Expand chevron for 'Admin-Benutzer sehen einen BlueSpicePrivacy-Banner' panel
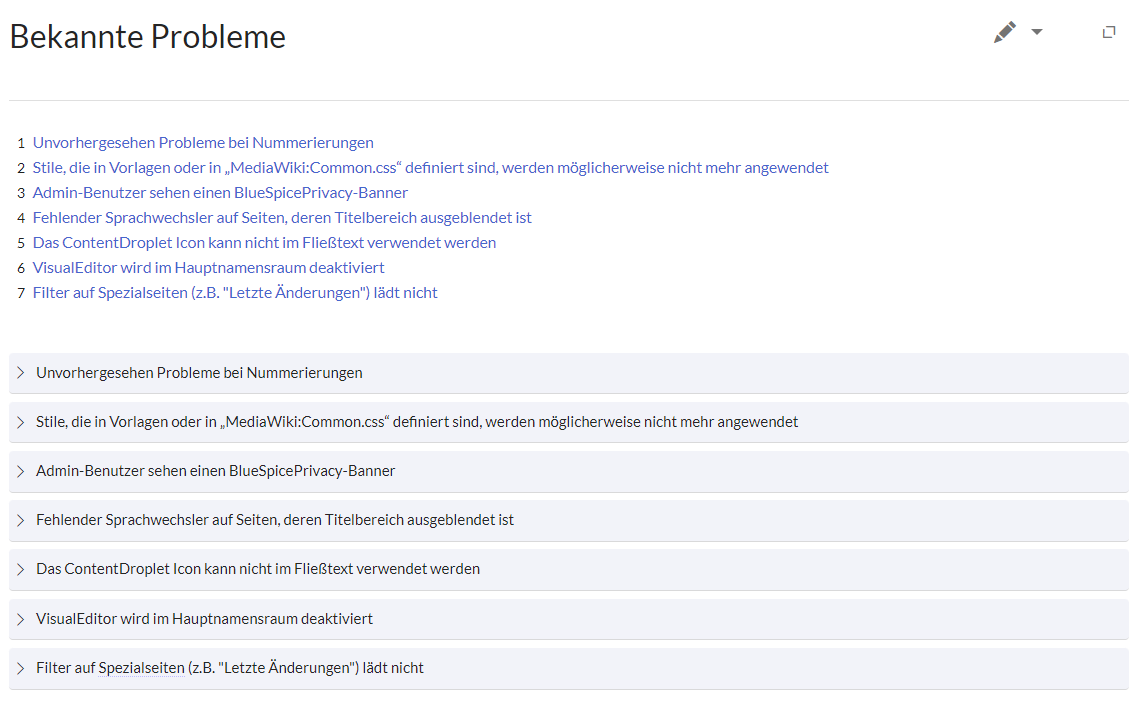The height and width of the screenshot is (722, 1138). pyautogui.click(x=20, y=471)
